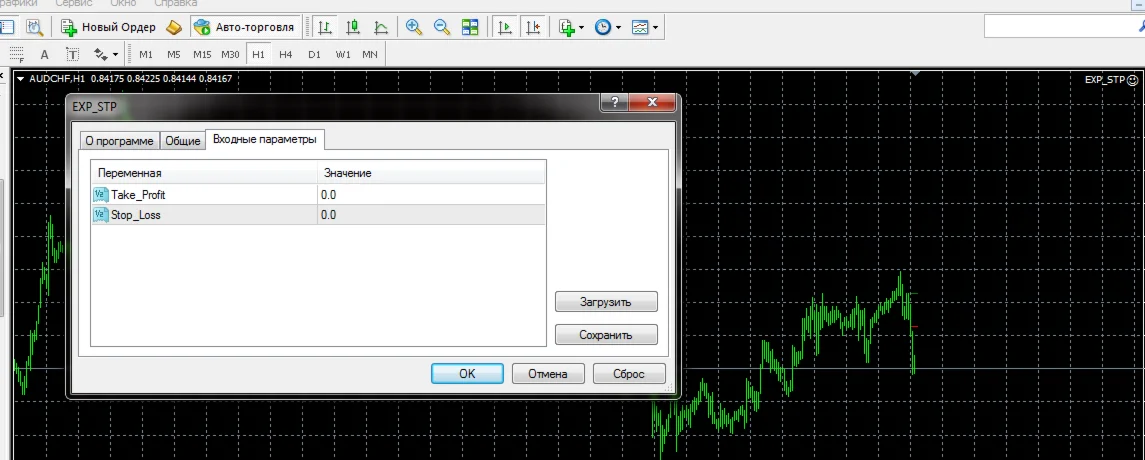1145x460 pixels.
Task: Click the Переменная column header
Action: (x=204, y=173)
